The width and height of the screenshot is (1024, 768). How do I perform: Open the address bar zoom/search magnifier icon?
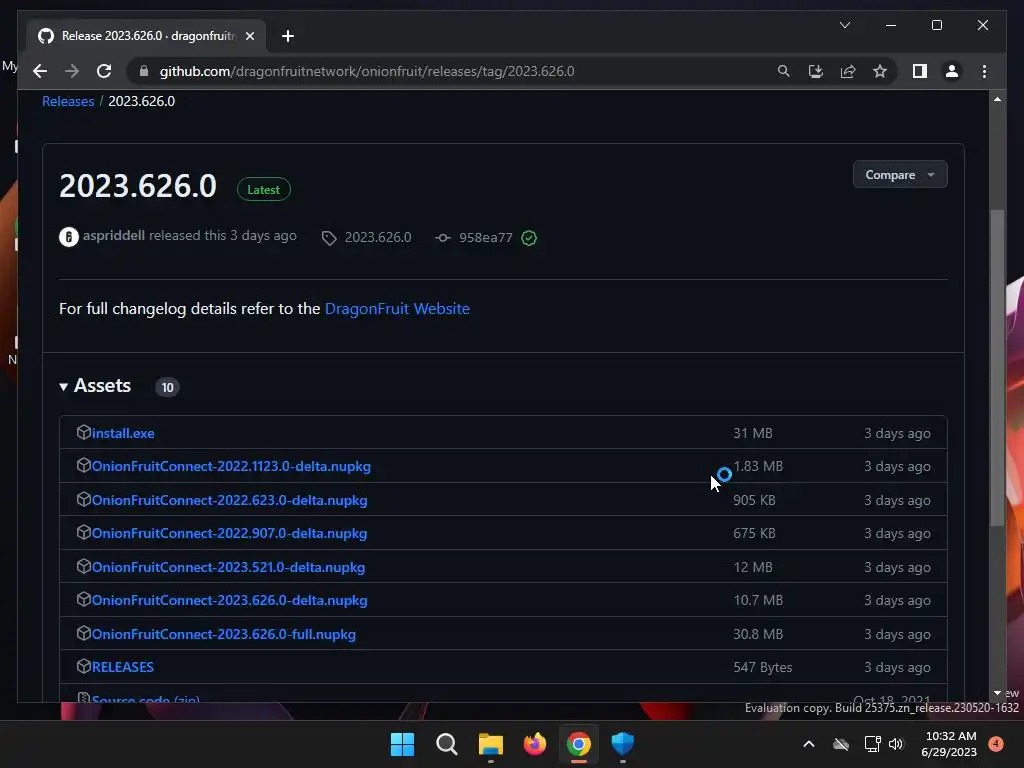click(x=784, y=71)
